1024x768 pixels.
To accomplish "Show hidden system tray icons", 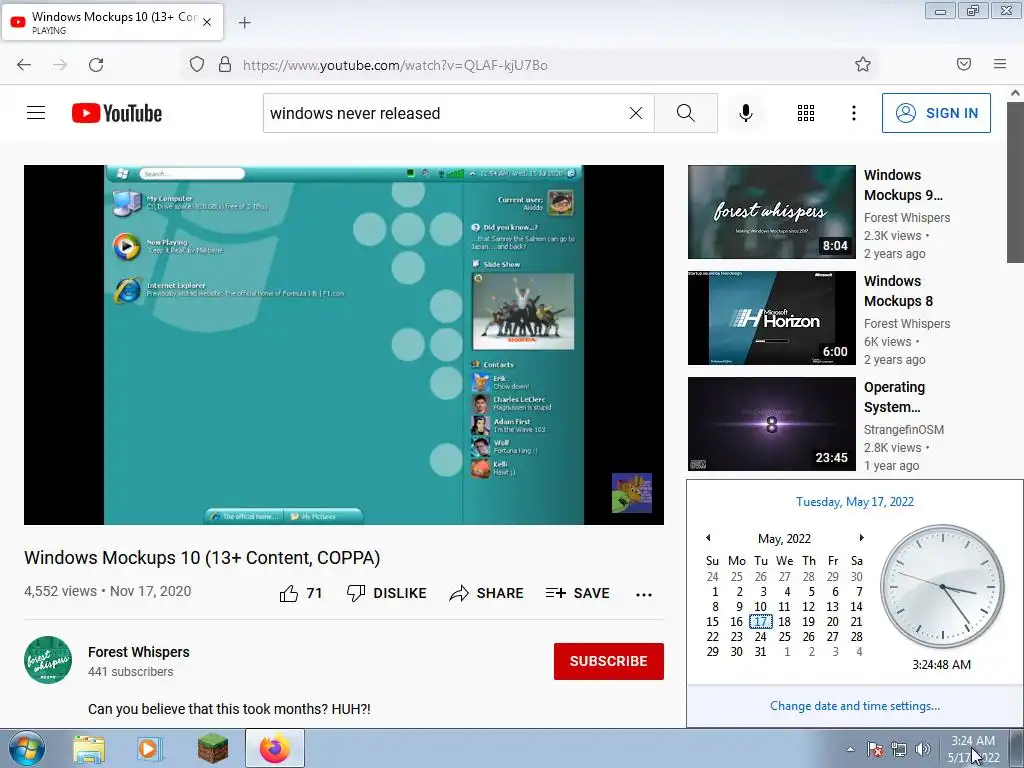I will (x=850, y=749).
